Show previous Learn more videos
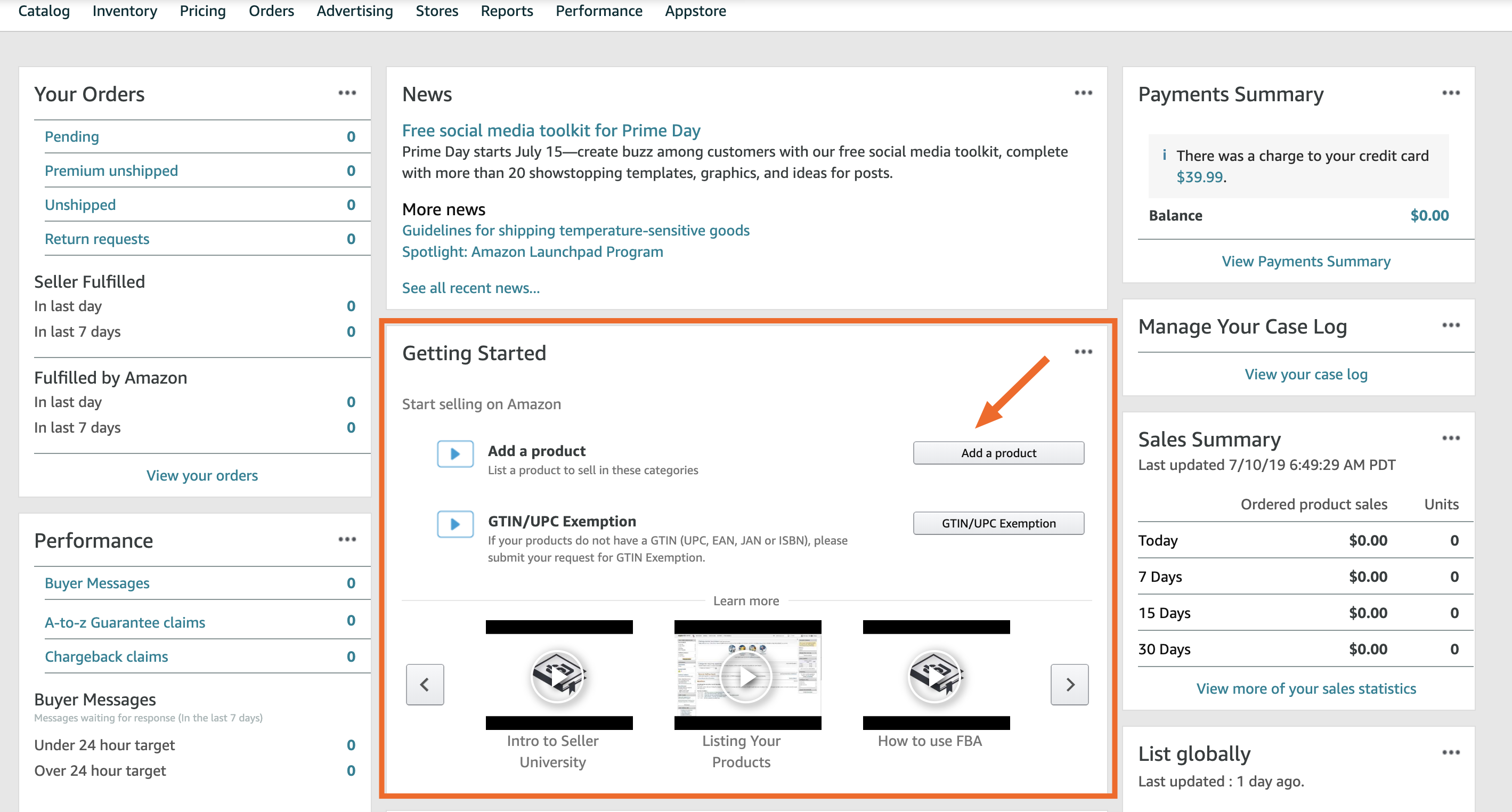 pyautogui.click(x=425, y=684)
